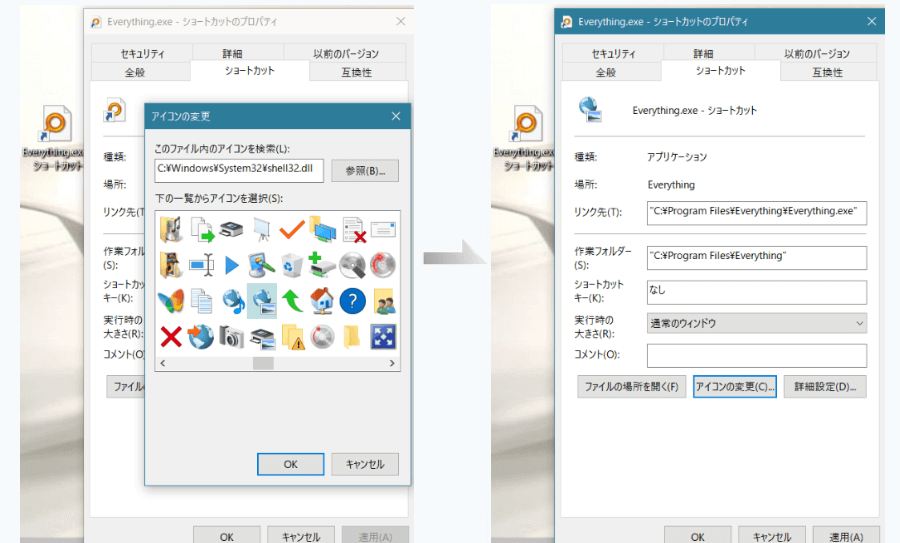Click OK in the アイコンの変更 dialog

(290, 464)
